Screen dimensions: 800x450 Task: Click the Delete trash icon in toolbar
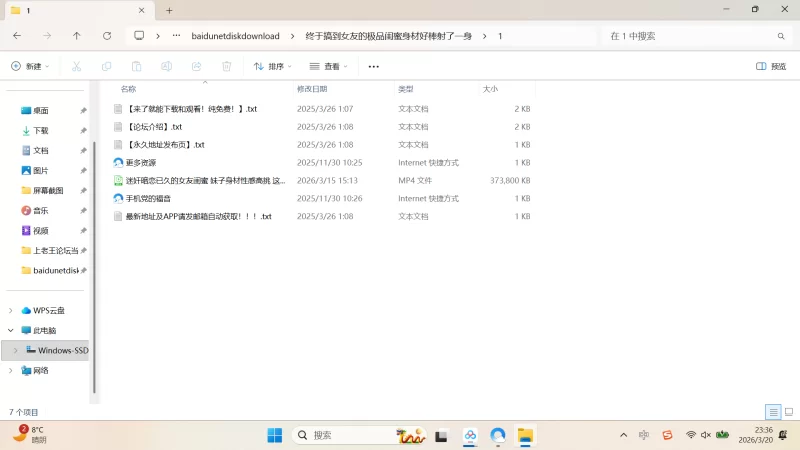pos(226,66)
